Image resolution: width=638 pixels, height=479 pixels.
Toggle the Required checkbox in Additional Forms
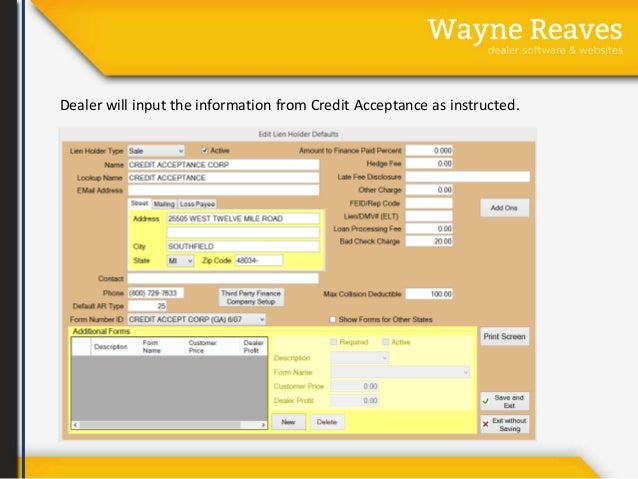[334, 342]
